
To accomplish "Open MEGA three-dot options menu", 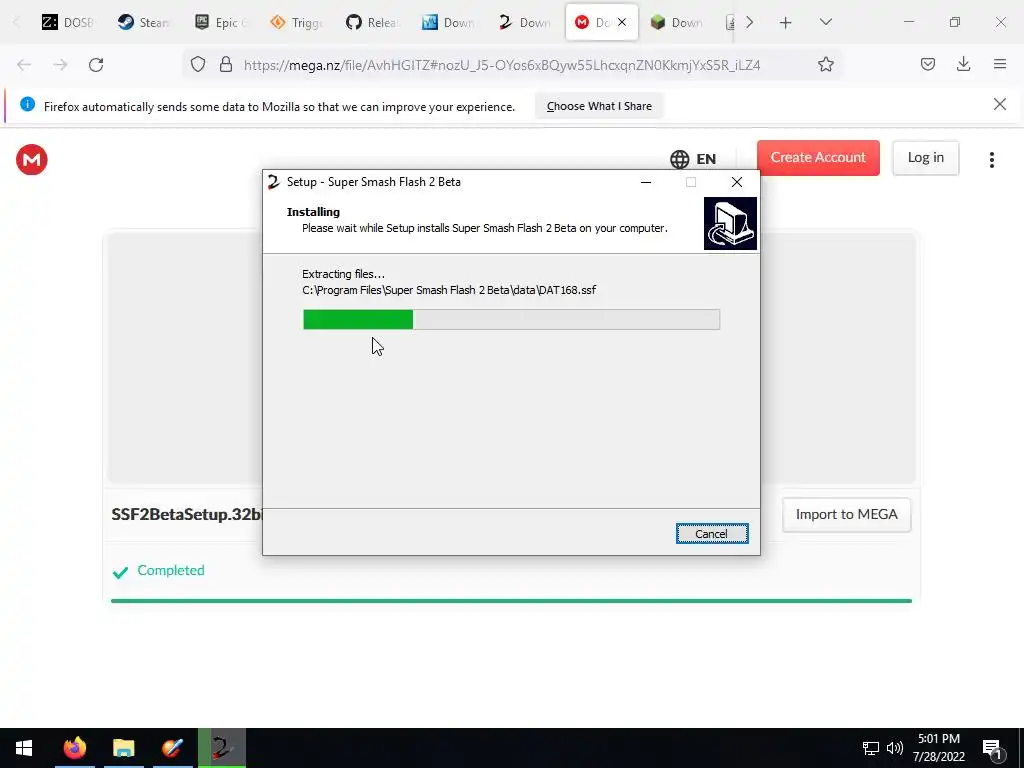I will pyautogui.click(x=991, y=160).
